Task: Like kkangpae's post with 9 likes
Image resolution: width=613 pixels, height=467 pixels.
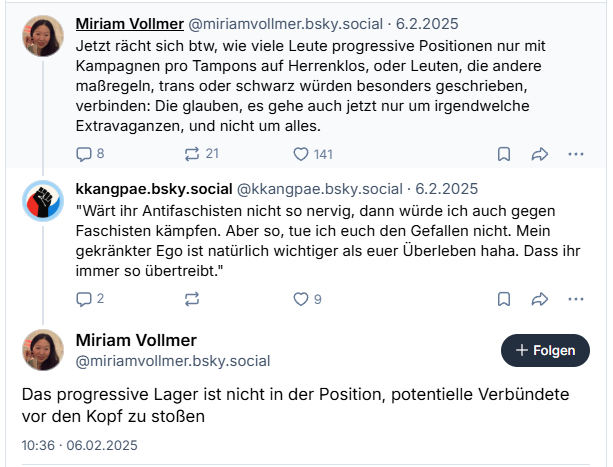Action: point(300,298)
